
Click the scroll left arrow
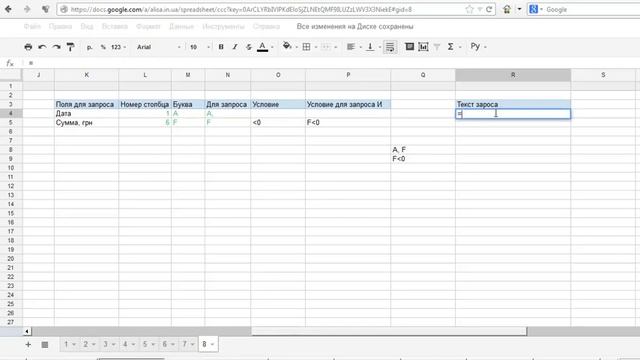(27, 331)
